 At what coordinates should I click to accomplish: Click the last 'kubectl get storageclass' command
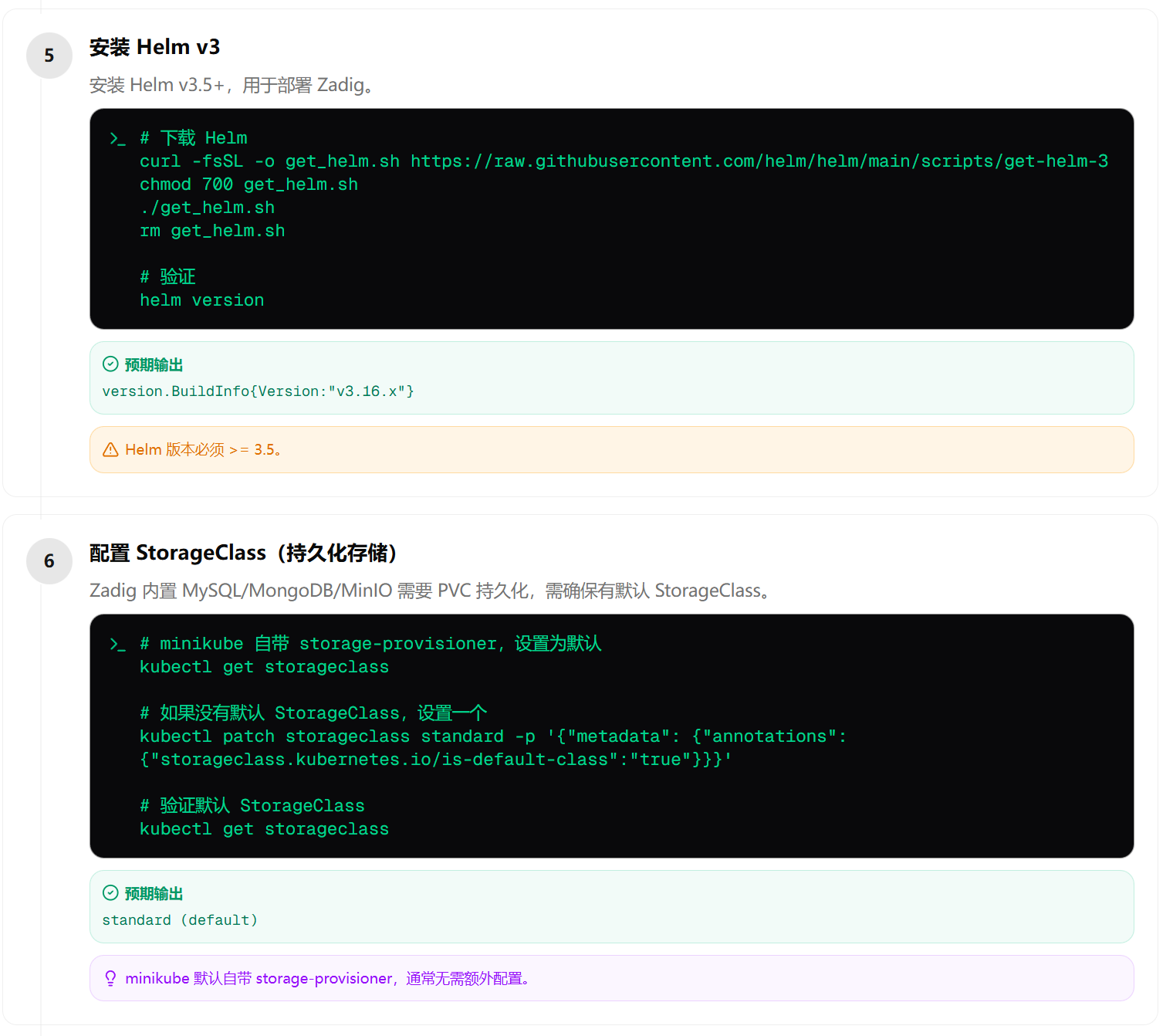tap(264, 829)
